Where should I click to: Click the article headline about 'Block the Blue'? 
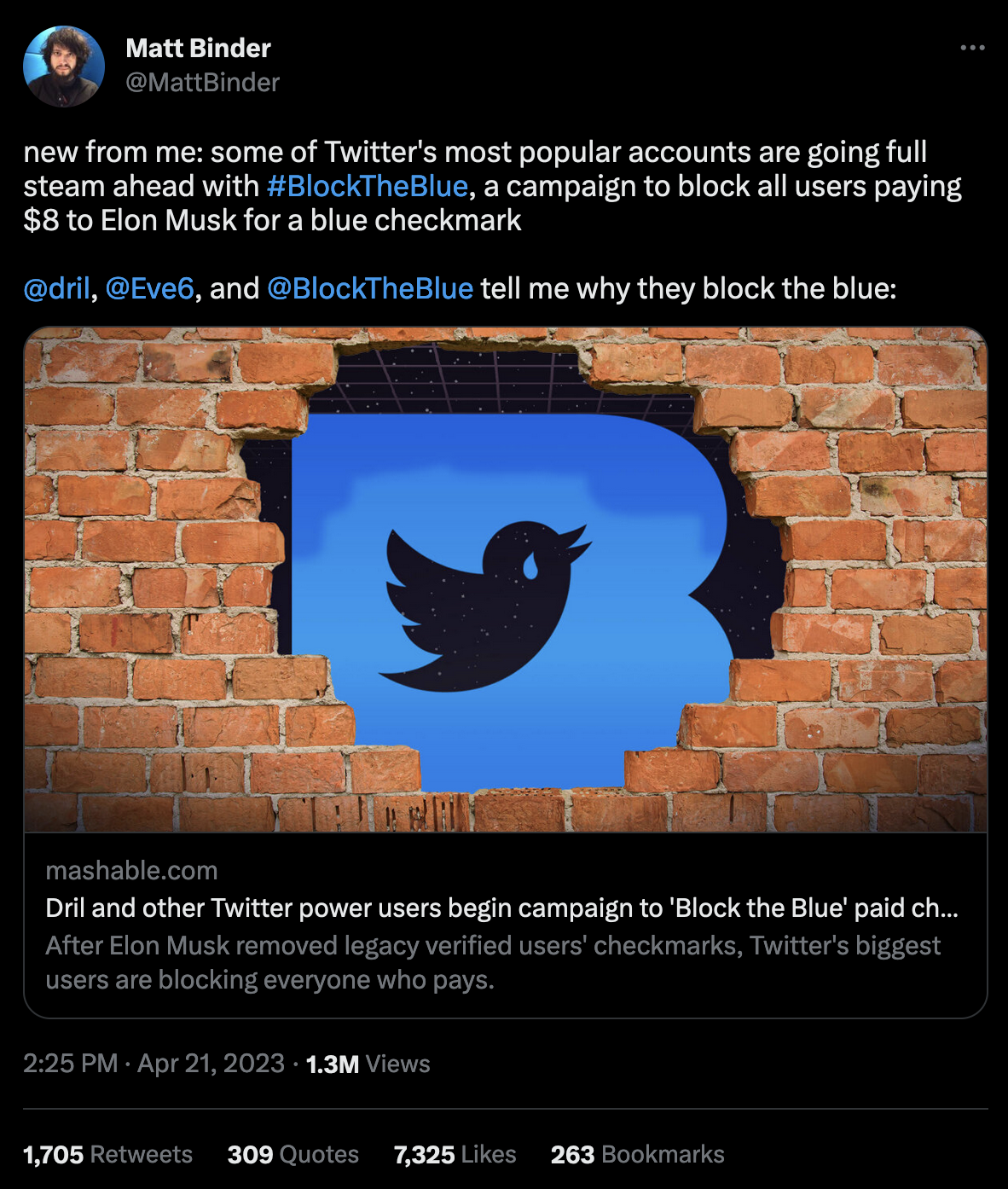[501, 909]
